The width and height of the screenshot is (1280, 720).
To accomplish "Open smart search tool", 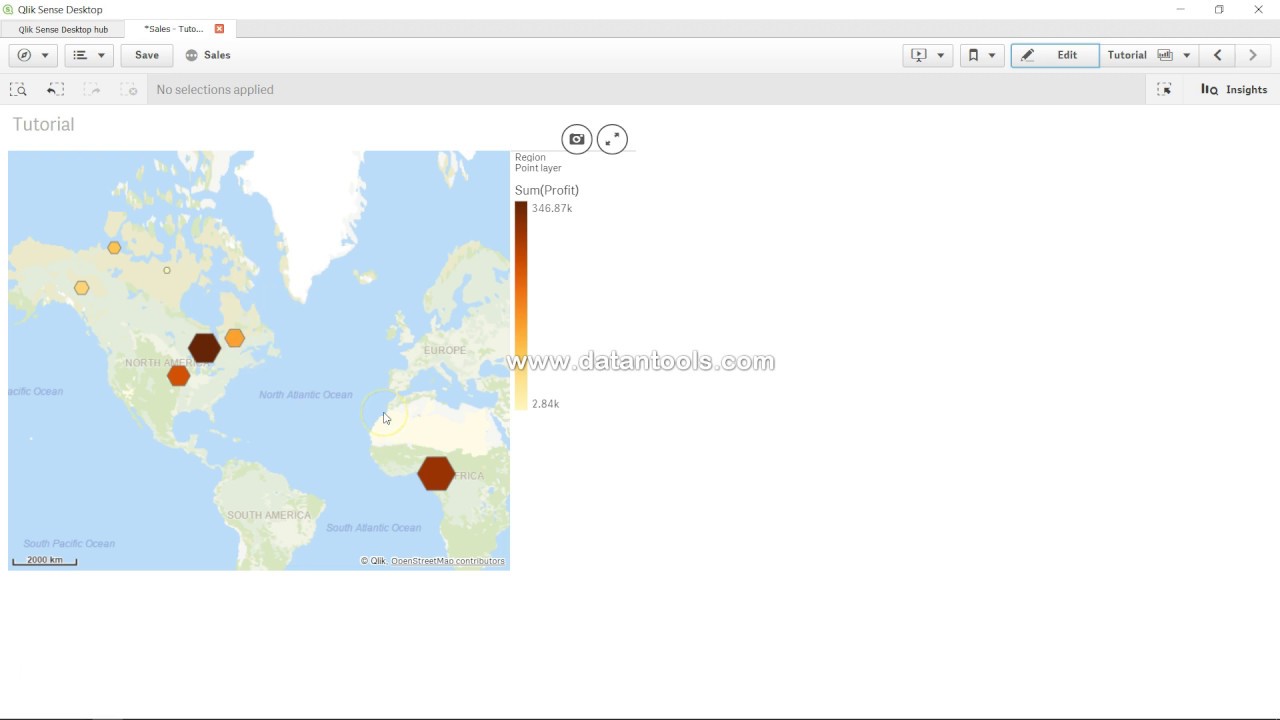I will coord(18,89).
